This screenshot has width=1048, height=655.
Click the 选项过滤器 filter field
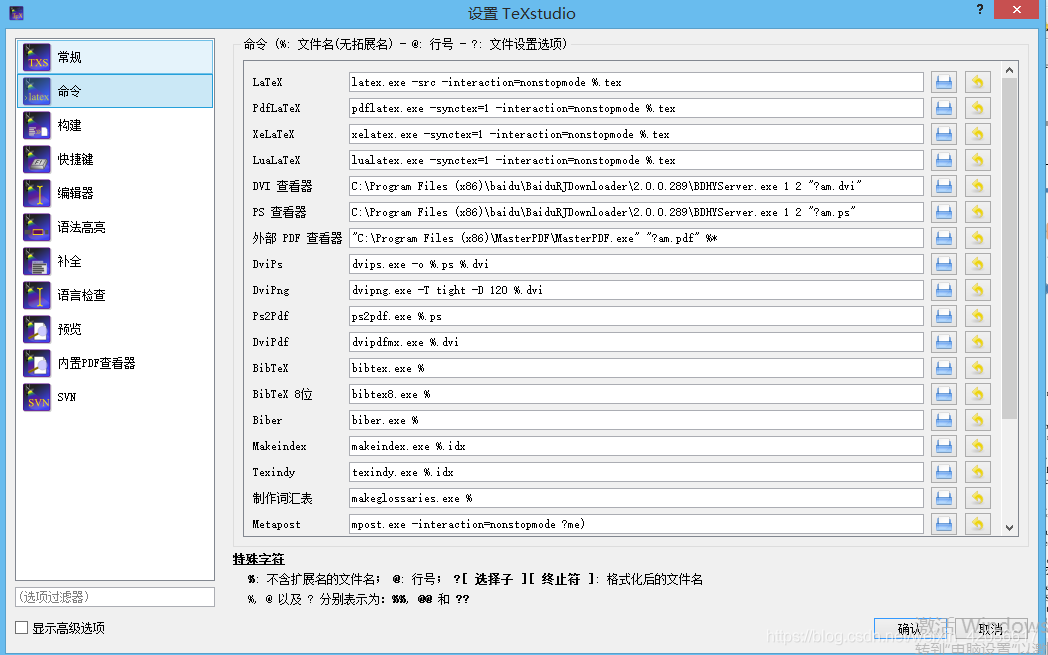(x=115, y=597)
